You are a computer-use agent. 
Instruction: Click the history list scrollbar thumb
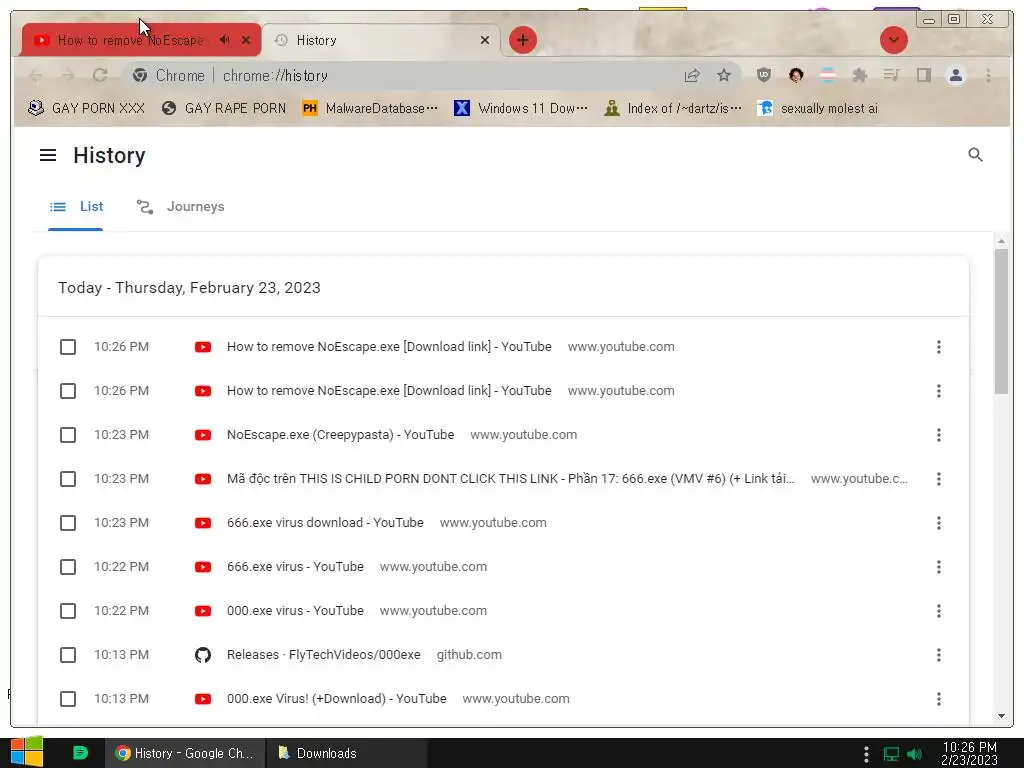(x=1000, y=321)
